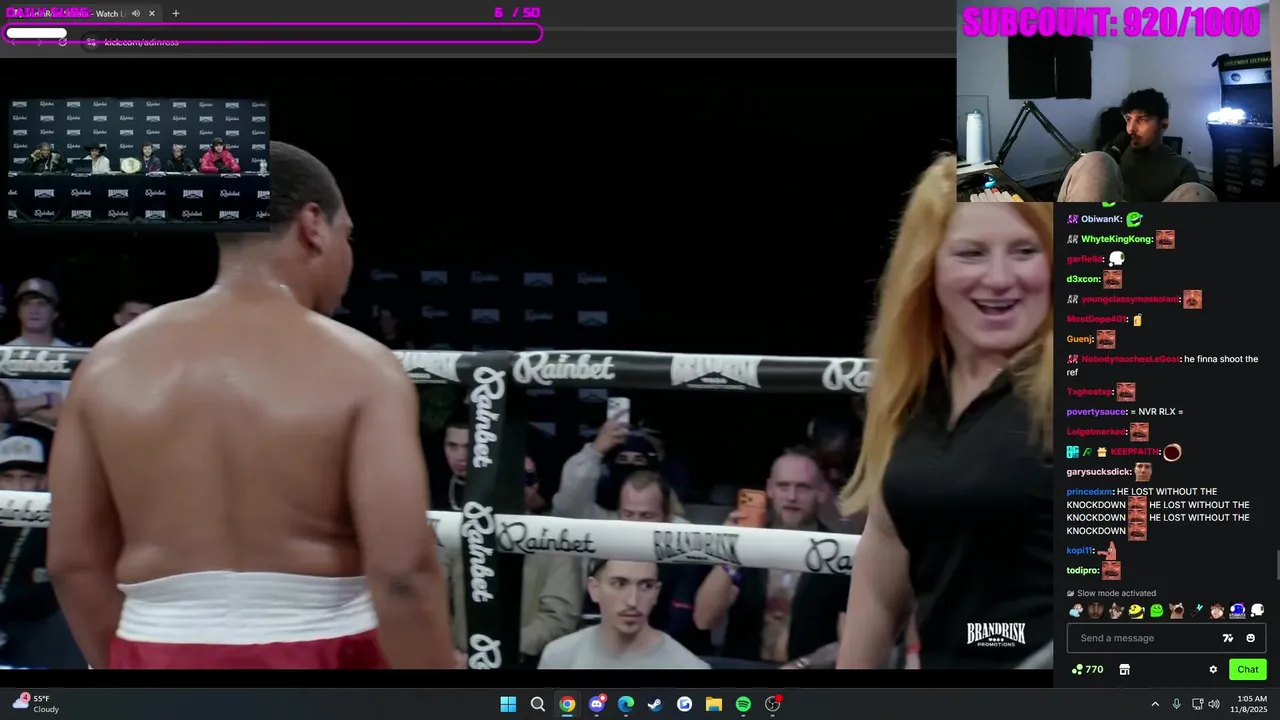1280x720 pixels.
Task: Open username WhyteKingKong in chat
Action: coord(1117,239)
